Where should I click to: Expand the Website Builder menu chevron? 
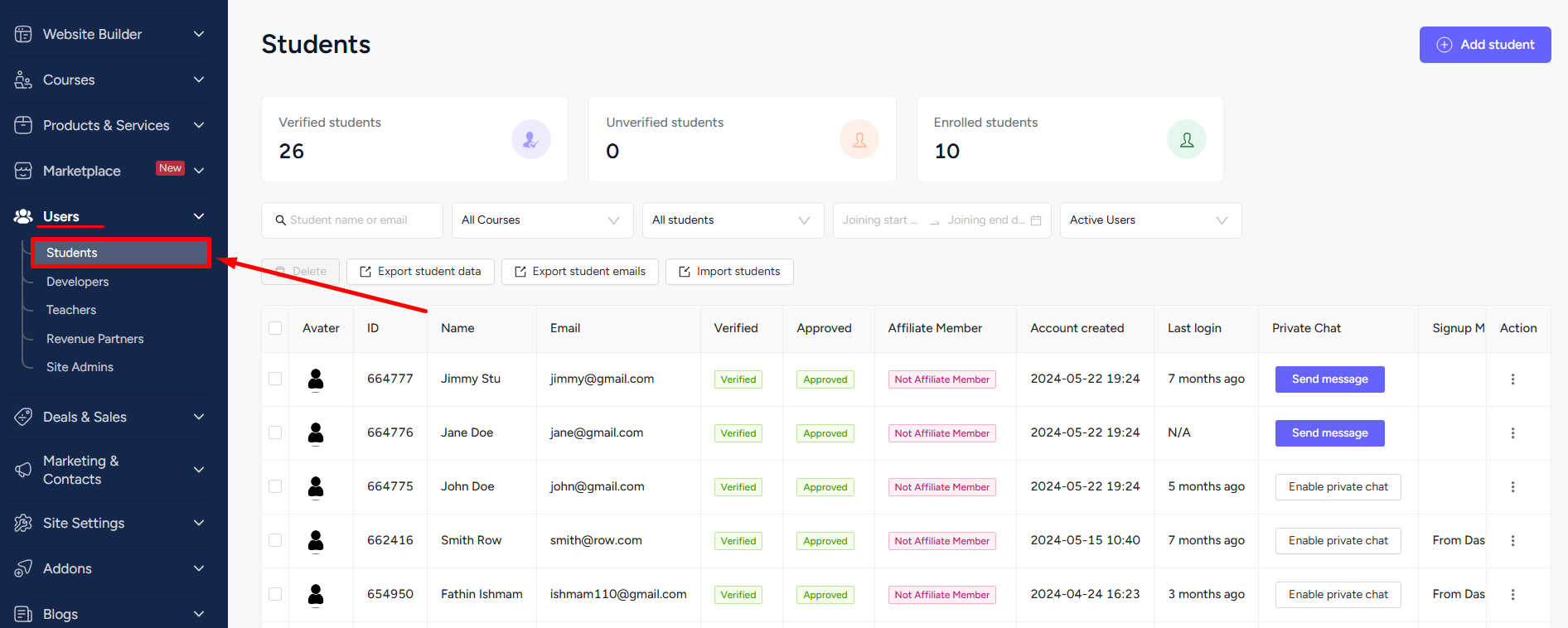coord(199,34)
